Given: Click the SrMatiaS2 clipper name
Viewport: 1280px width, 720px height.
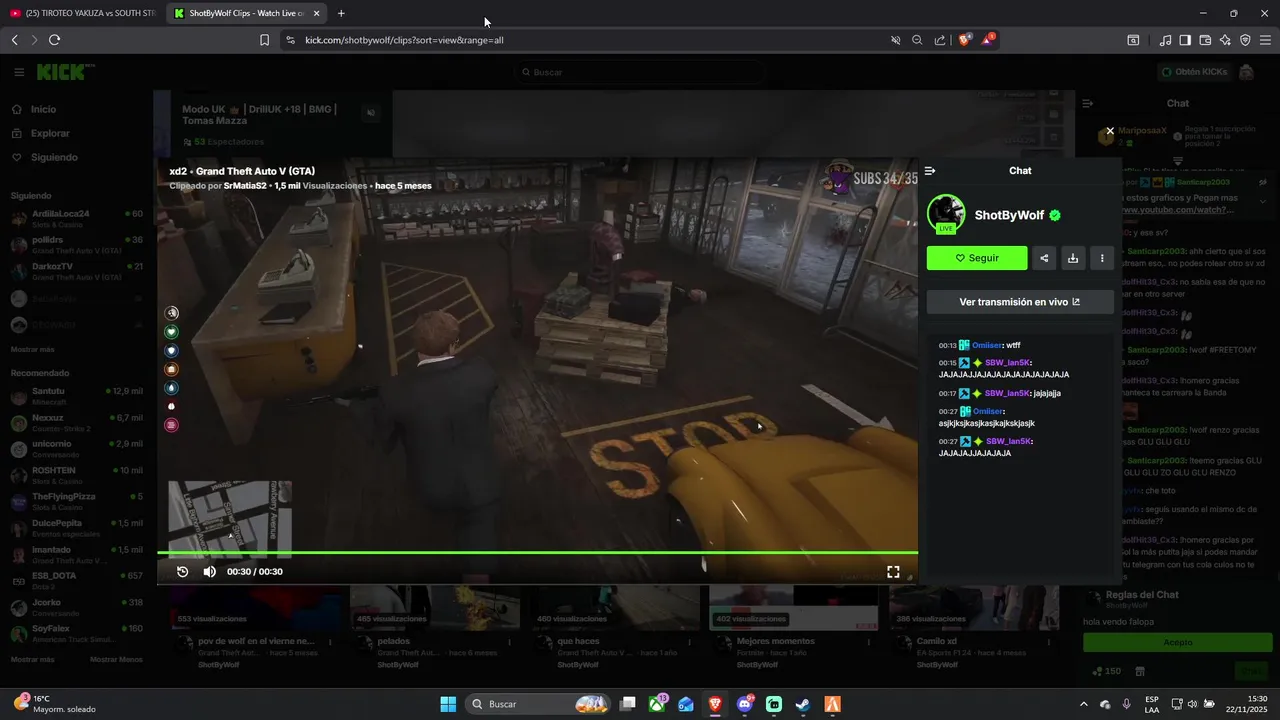Looking at the screenshot, I should click(x=245, y=186).
